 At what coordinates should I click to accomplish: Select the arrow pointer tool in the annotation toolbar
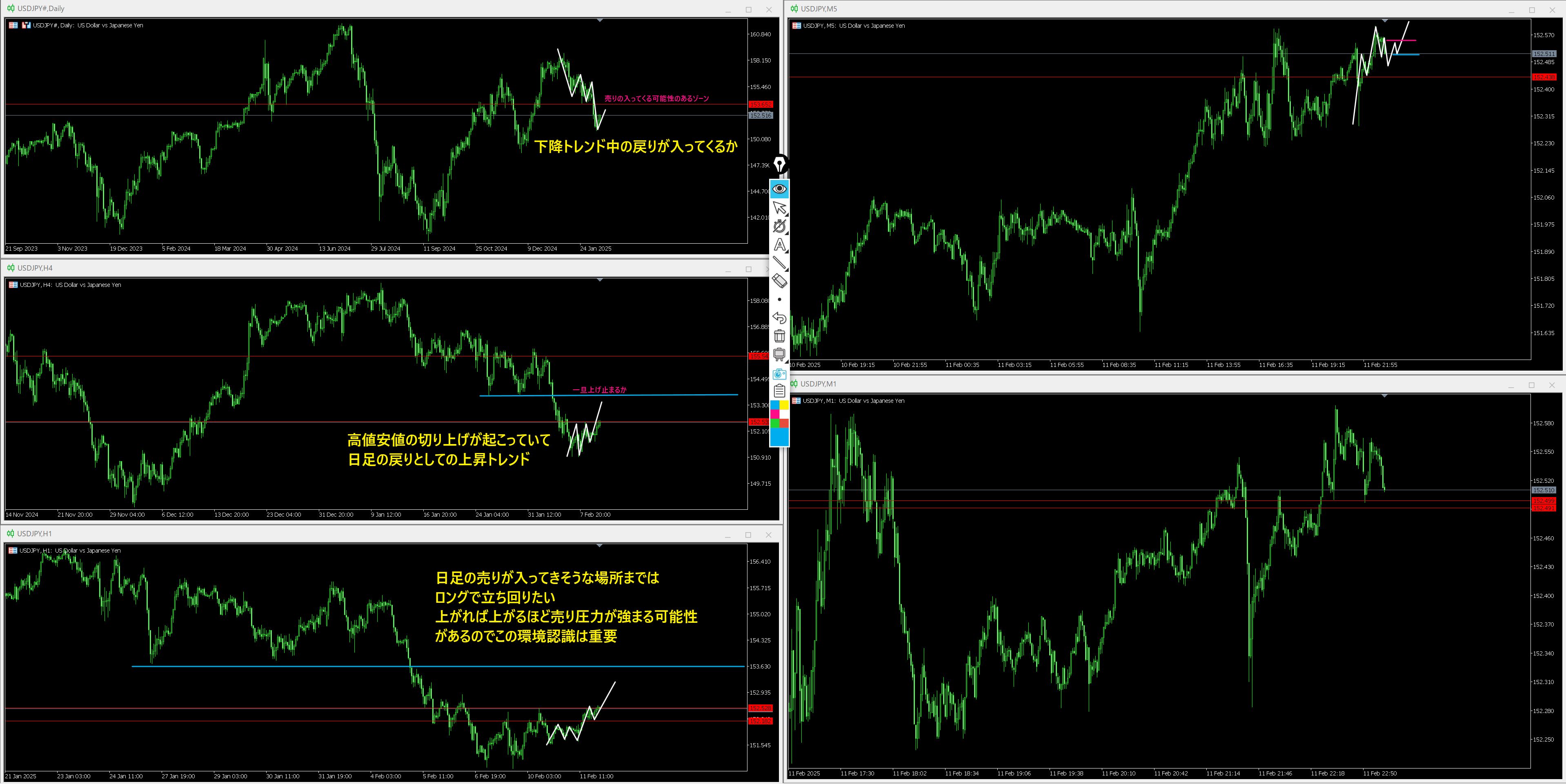pyautogui.click(x=779, y=207)
